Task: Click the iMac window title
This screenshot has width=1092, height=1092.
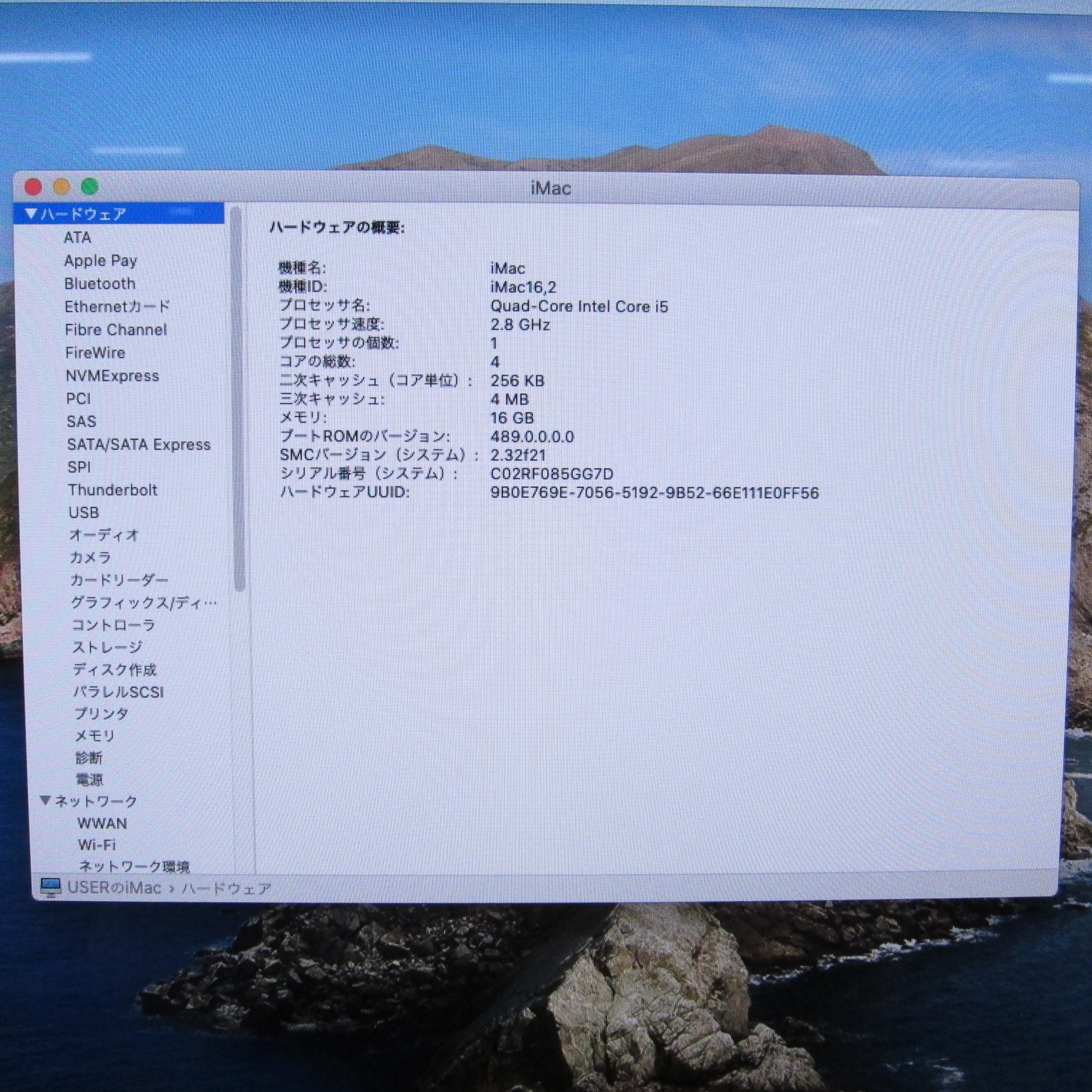Action: pyautogui.click(x=551, y=189)
